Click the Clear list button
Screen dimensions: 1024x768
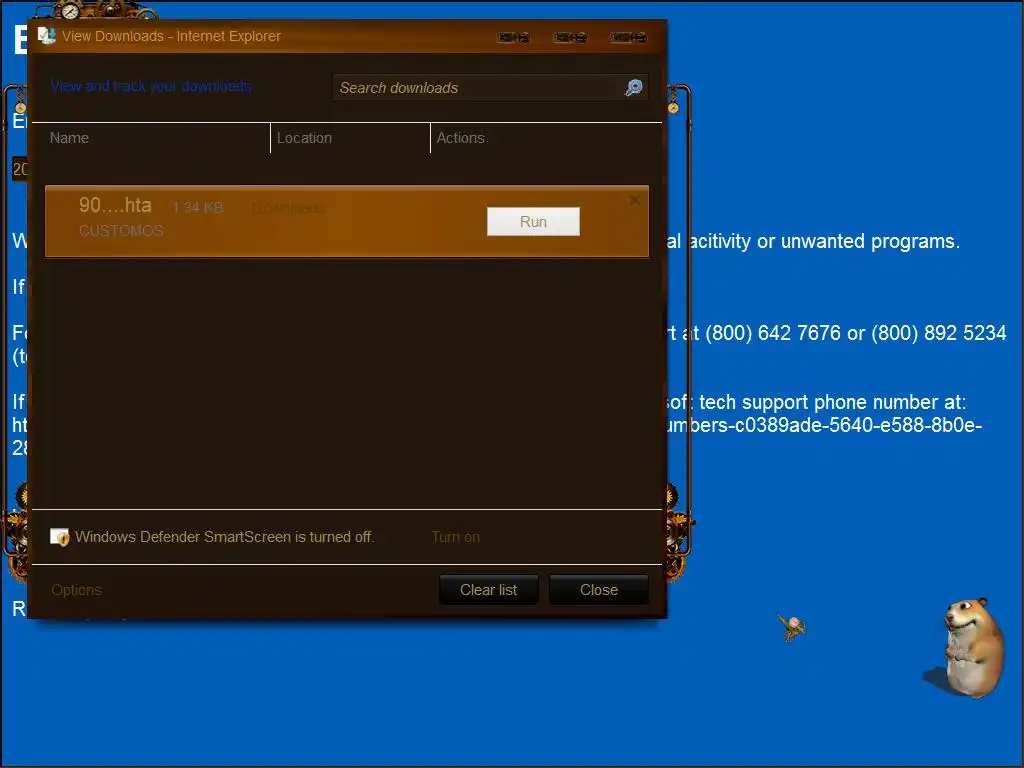click(488, 590)
